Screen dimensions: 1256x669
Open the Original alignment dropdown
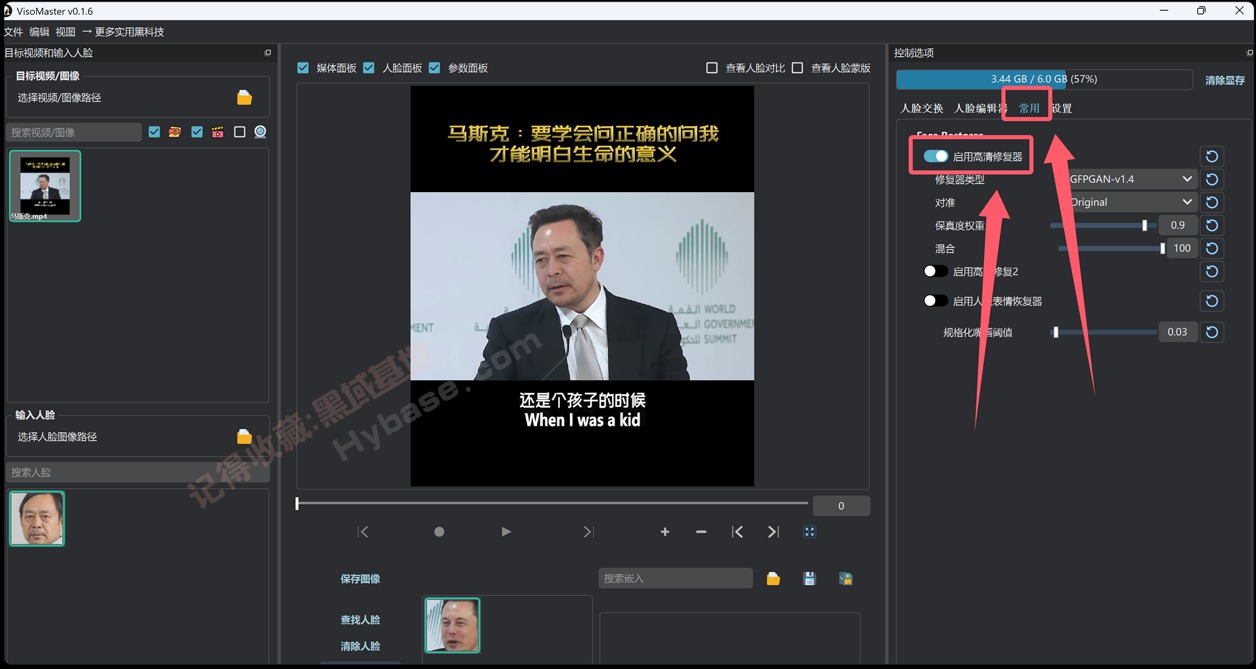1131,202
